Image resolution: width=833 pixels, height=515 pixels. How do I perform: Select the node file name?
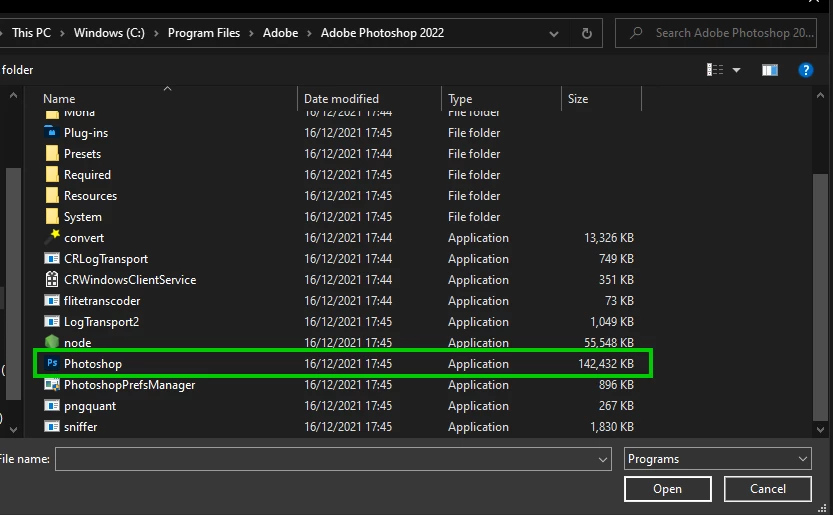pos(78,343)
